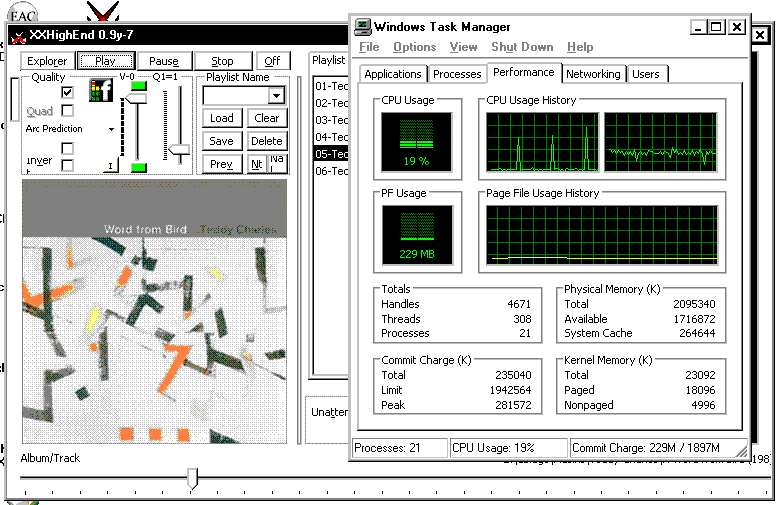Click the Off button
Viewport: 779px width, 505px height.
pos(272,61)
